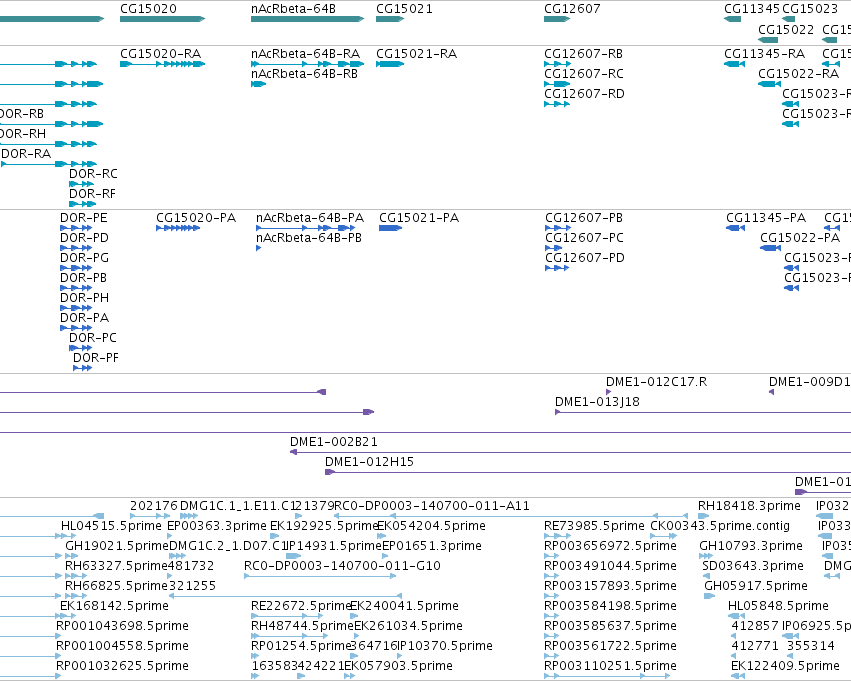Select EST RP003656972.5prime label
This screenshot has height=681, width=851.
[611, 546]
